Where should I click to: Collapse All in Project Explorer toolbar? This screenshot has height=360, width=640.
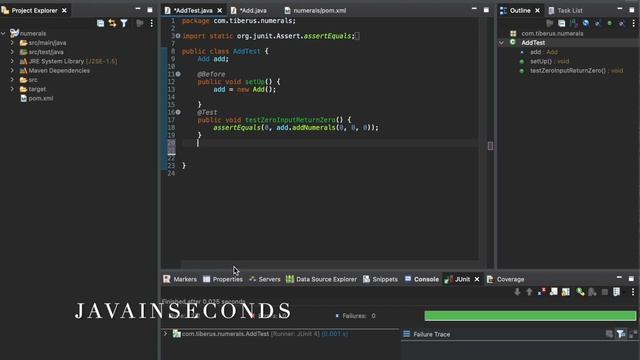click(x=100, y=23)
